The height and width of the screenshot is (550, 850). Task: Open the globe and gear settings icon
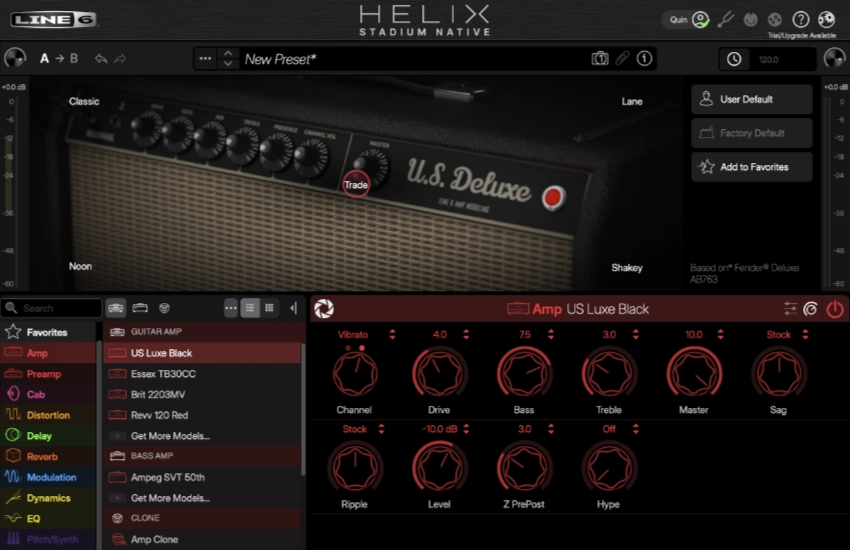[826, 20]
